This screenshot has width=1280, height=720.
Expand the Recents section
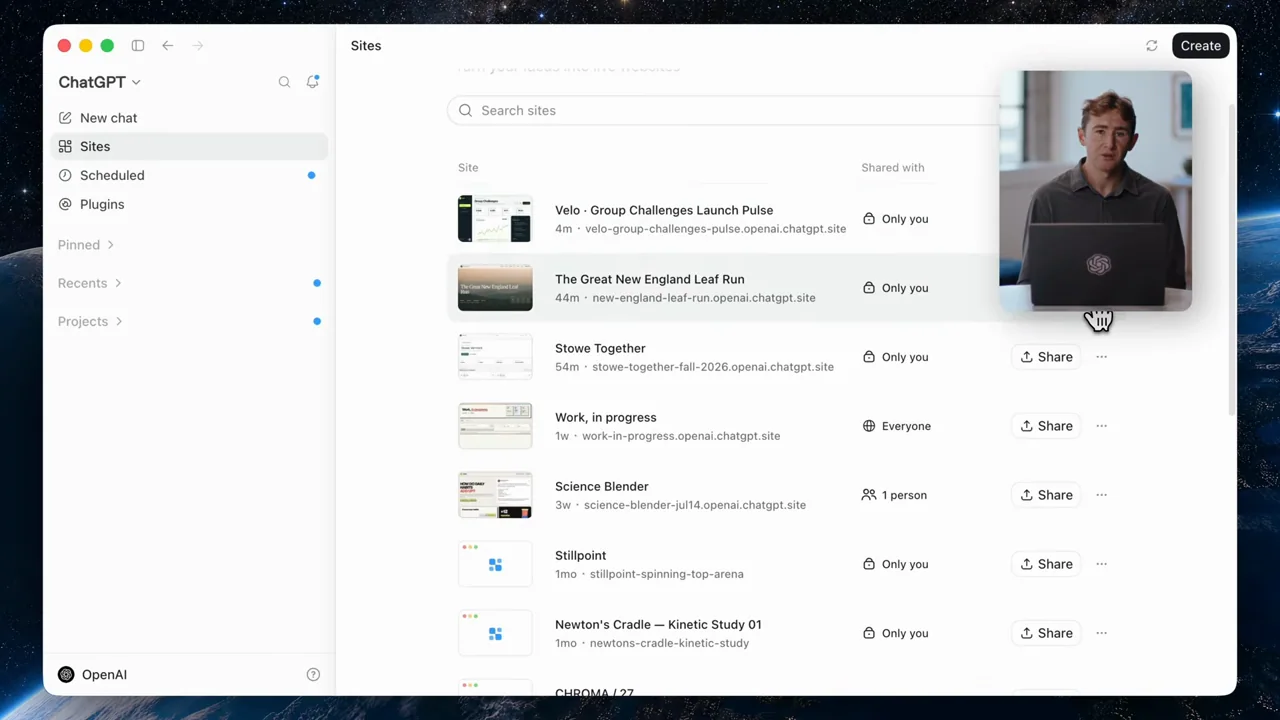coord(90,283)
